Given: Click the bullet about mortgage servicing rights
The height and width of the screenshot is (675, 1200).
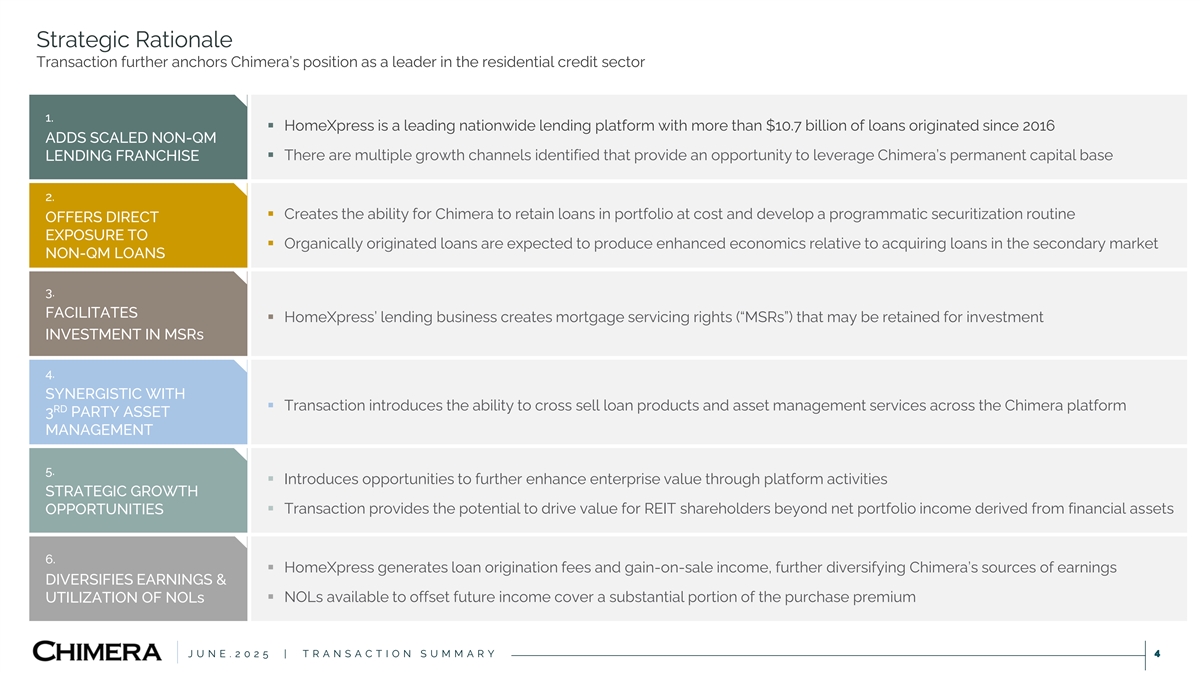Looking at the screenshot, I should click(663, 317).
